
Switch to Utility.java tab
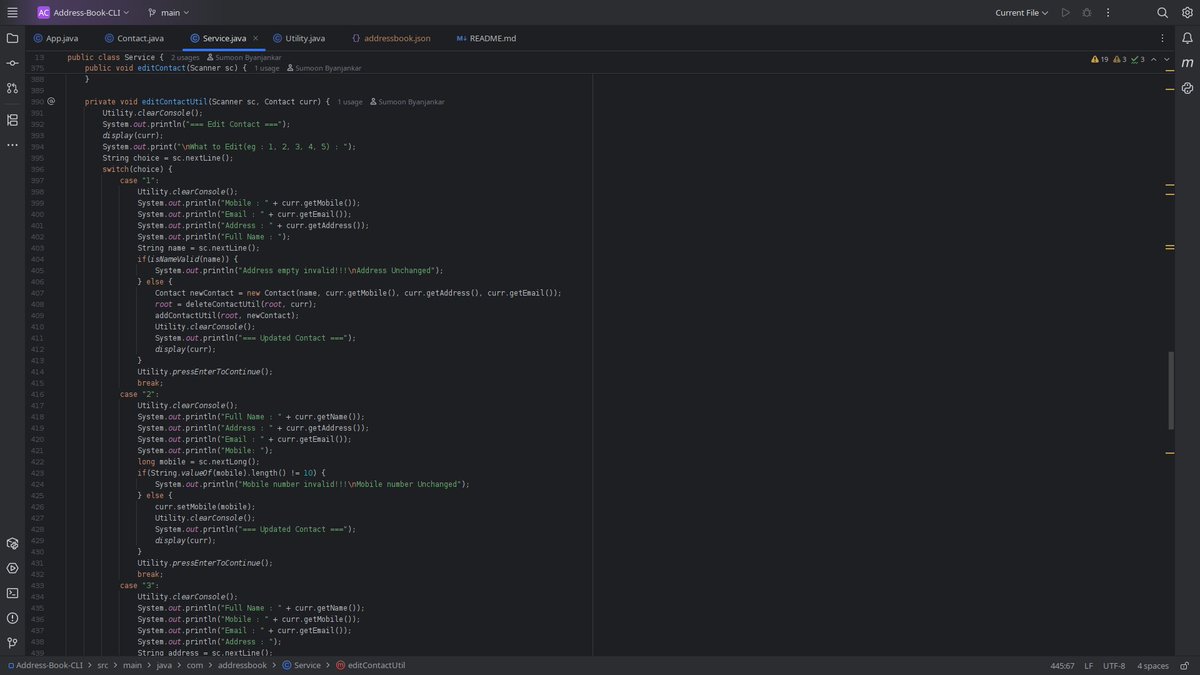[x=298, y=38]
